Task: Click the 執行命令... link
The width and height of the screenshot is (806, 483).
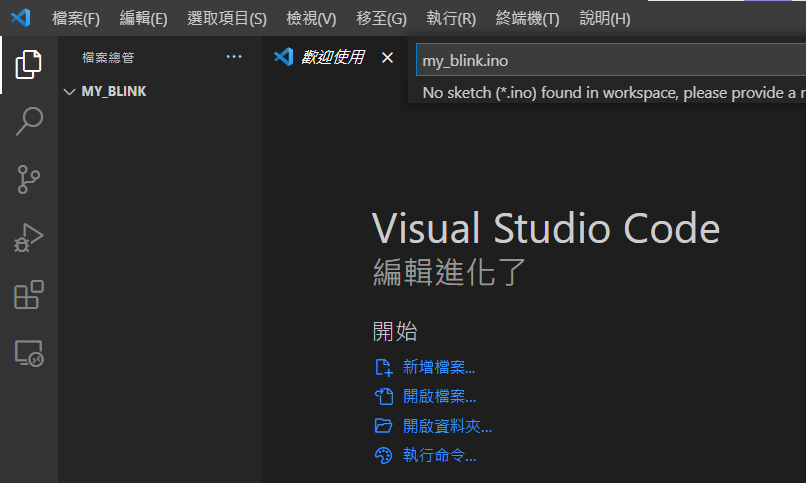Action: 439,455
